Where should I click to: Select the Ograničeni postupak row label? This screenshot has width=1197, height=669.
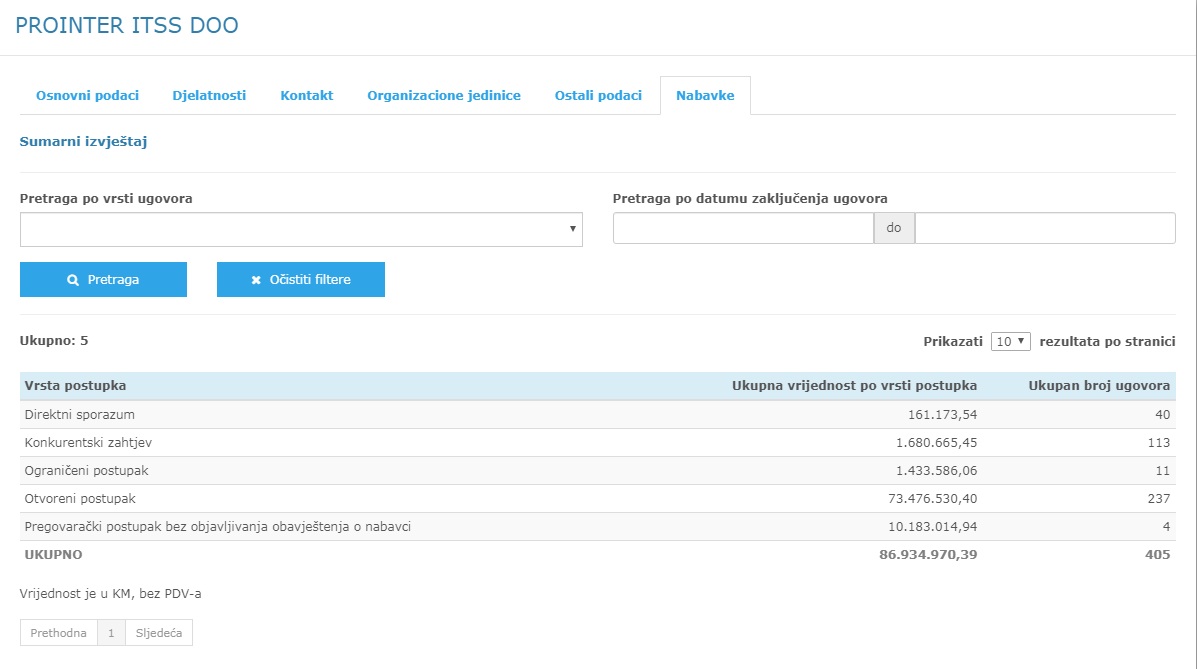(x=86, y=471)
